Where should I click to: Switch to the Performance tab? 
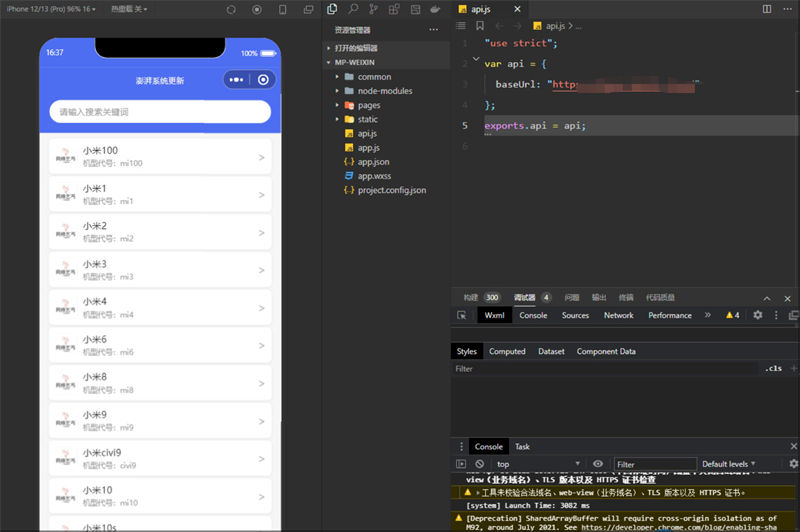670,315
